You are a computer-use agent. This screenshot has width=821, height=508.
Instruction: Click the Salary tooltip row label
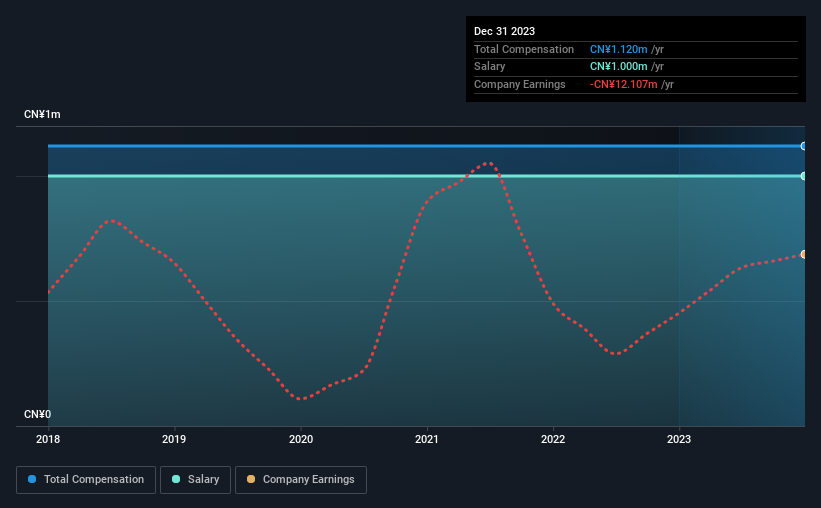click(490, 67)
